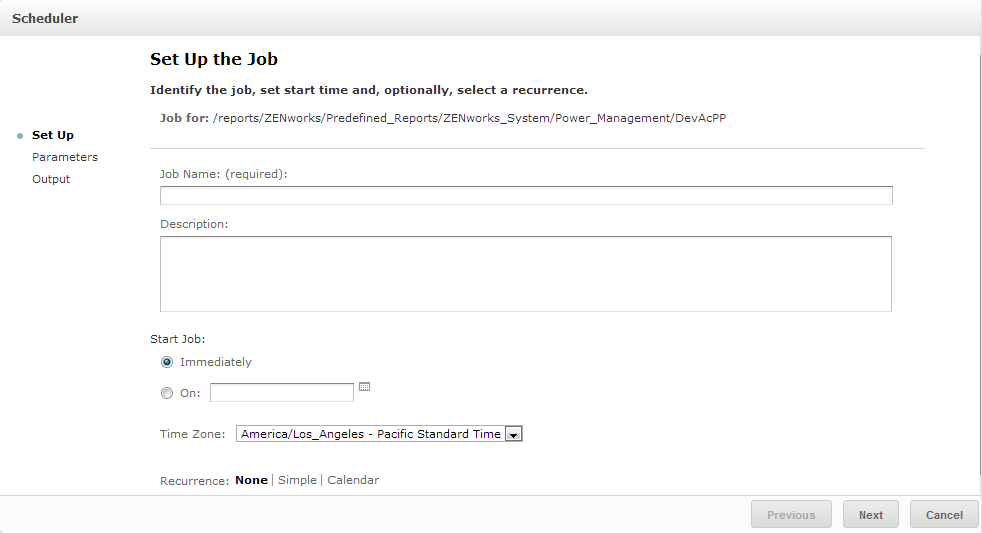Click the vertical scrollbar on the right
This screenshot has width=982, height=533.
click(979, 260)
